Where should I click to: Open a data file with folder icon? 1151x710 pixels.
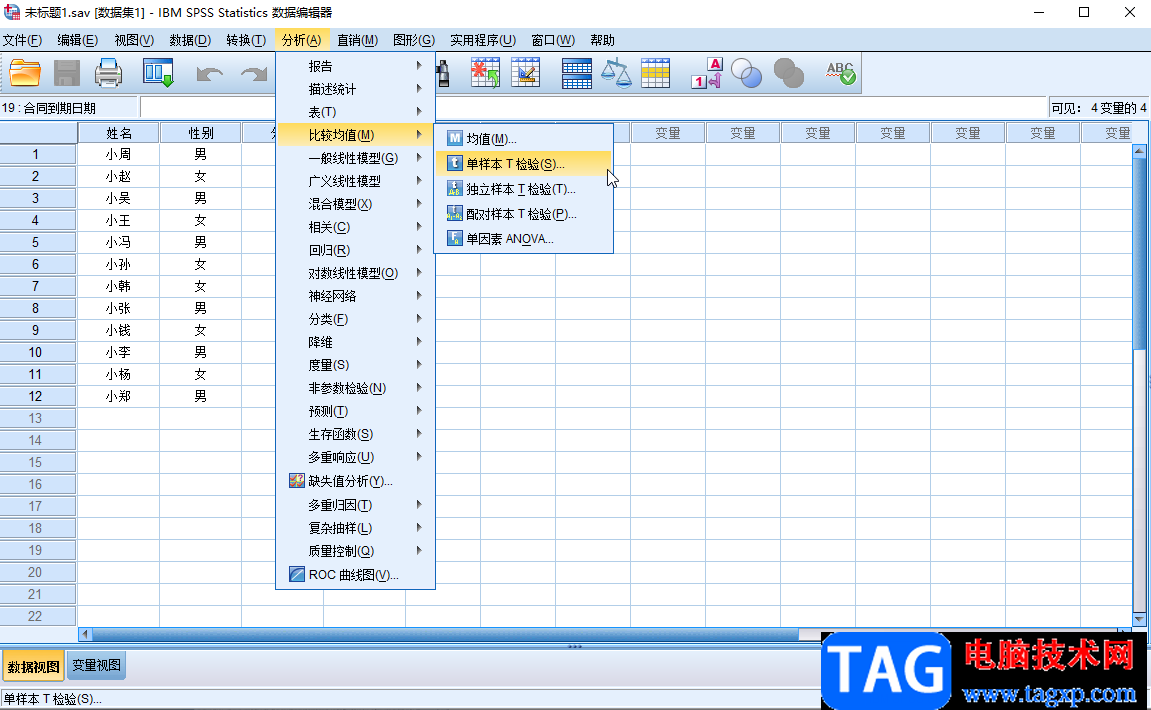25,73
